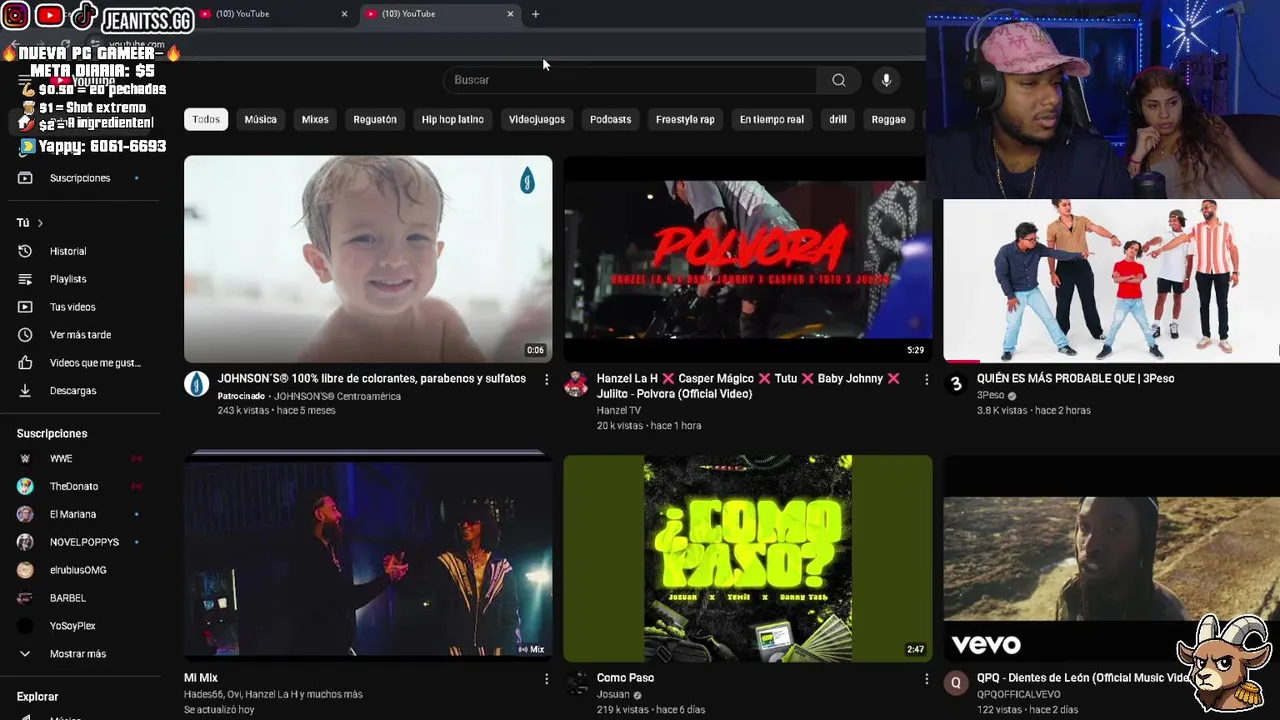
Task: Select the Hip hop latino chip
Action: [x=452, y=119]
